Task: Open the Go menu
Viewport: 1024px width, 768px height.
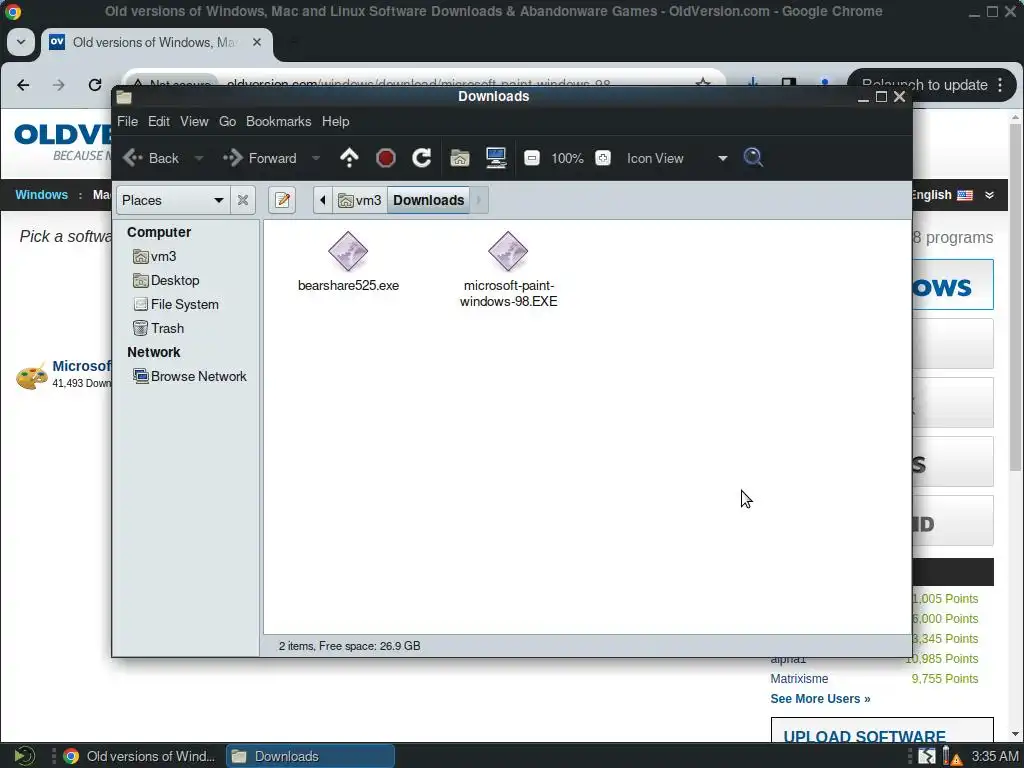Action: [227, 121]
